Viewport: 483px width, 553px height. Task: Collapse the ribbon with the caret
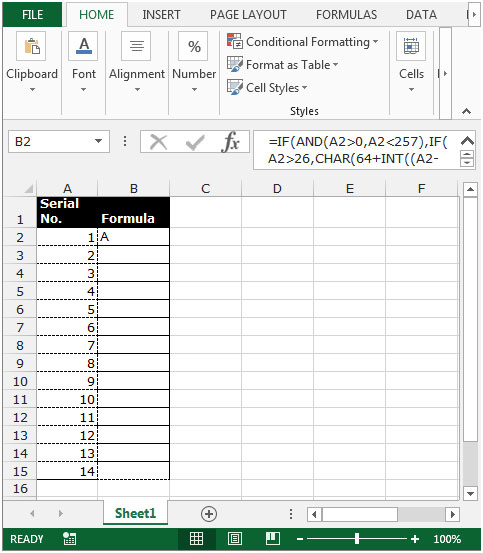[x=466, y=111]
